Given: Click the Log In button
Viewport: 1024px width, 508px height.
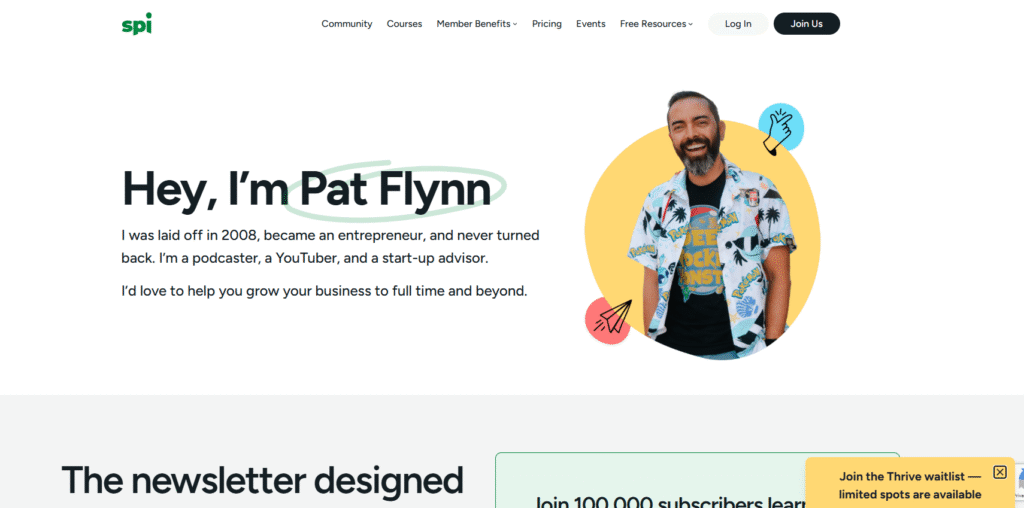Looking at the screenshot, I should tap(738, 24).
